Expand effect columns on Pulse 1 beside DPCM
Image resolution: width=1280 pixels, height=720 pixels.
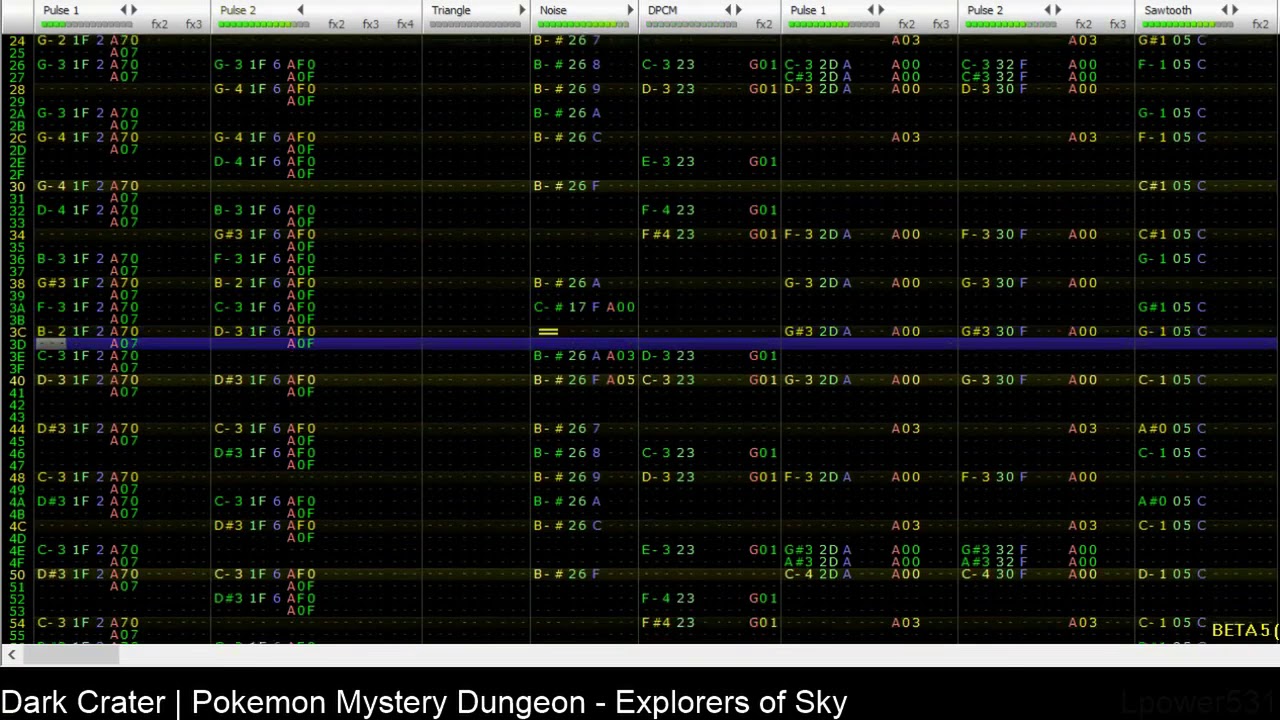pyautogui.click(x=881, y=10)
